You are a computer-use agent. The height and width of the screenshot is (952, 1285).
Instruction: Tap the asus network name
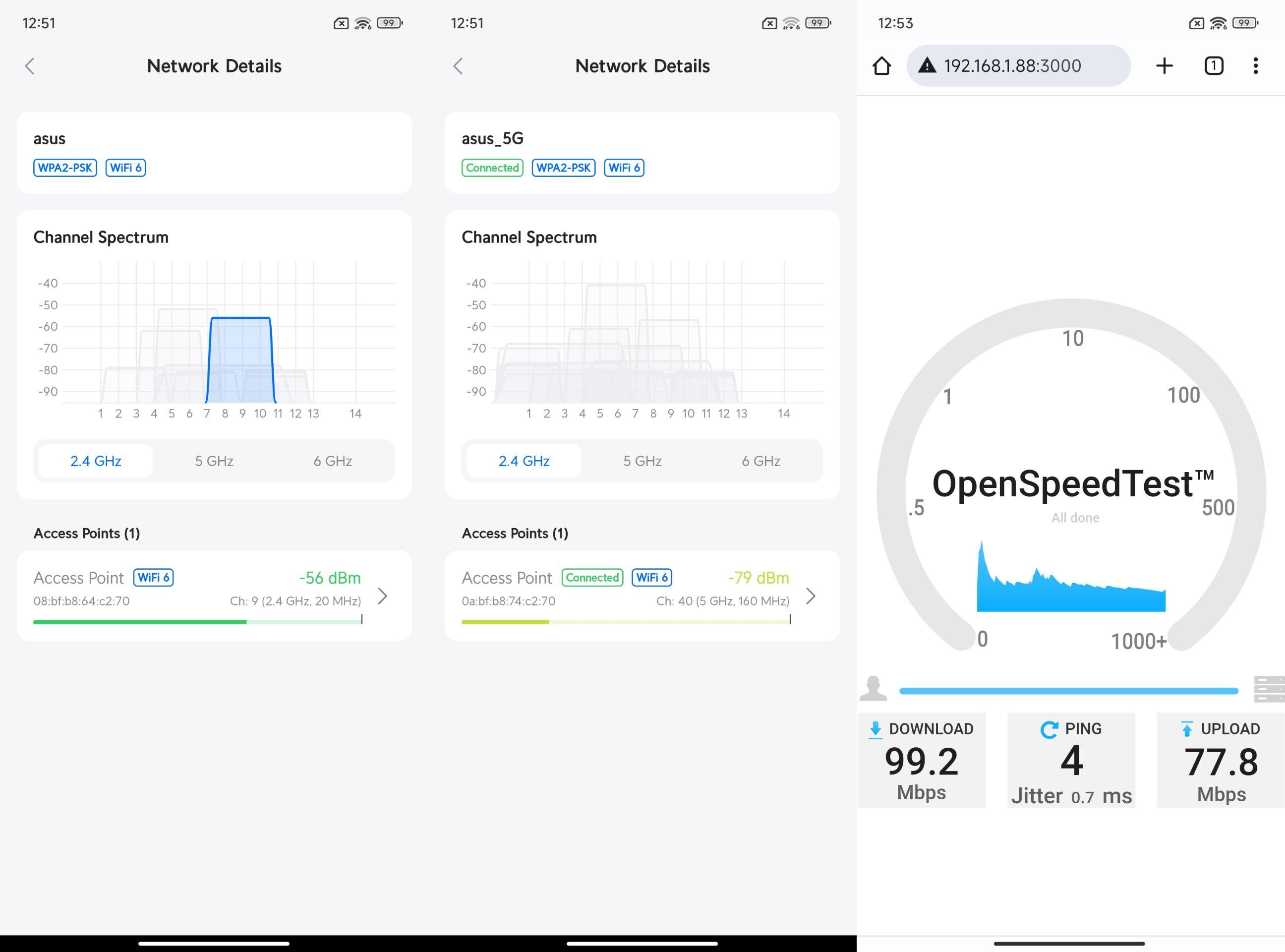coord(50,138)
